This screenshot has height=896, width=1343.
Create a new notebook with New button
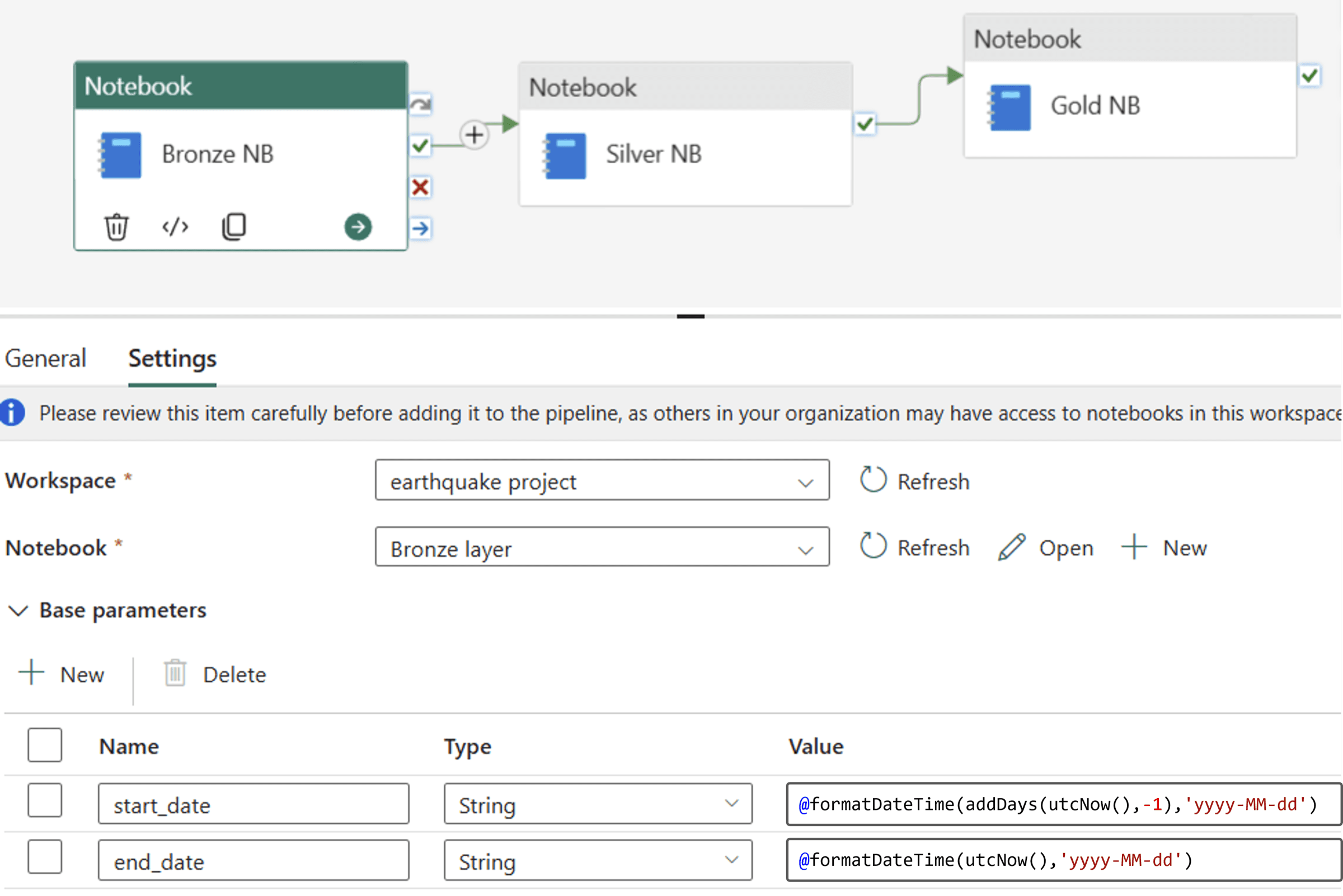pyautogui.click(x=1164, y=548)
